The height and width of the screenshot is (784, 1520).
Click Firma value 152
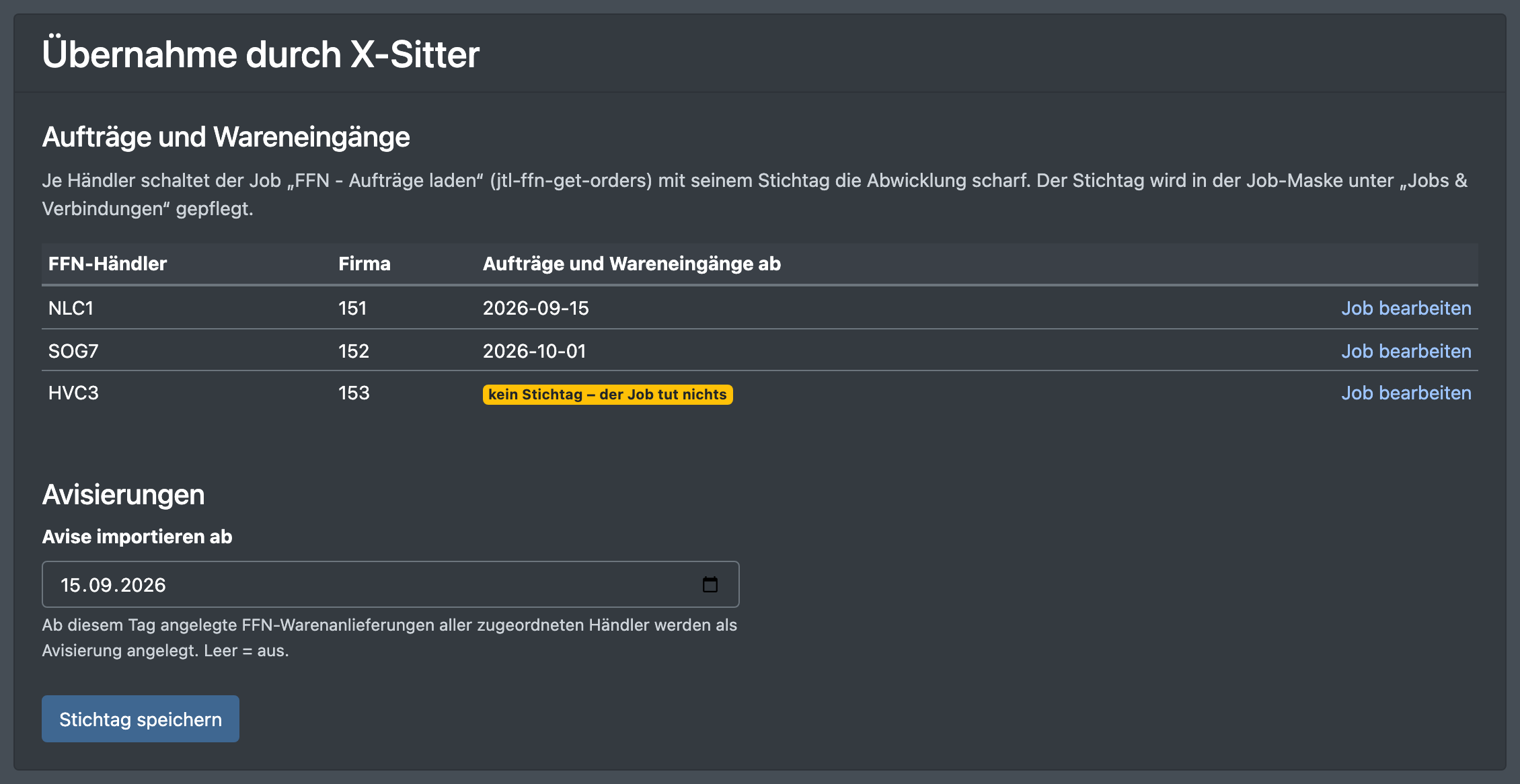coord(354,351)
